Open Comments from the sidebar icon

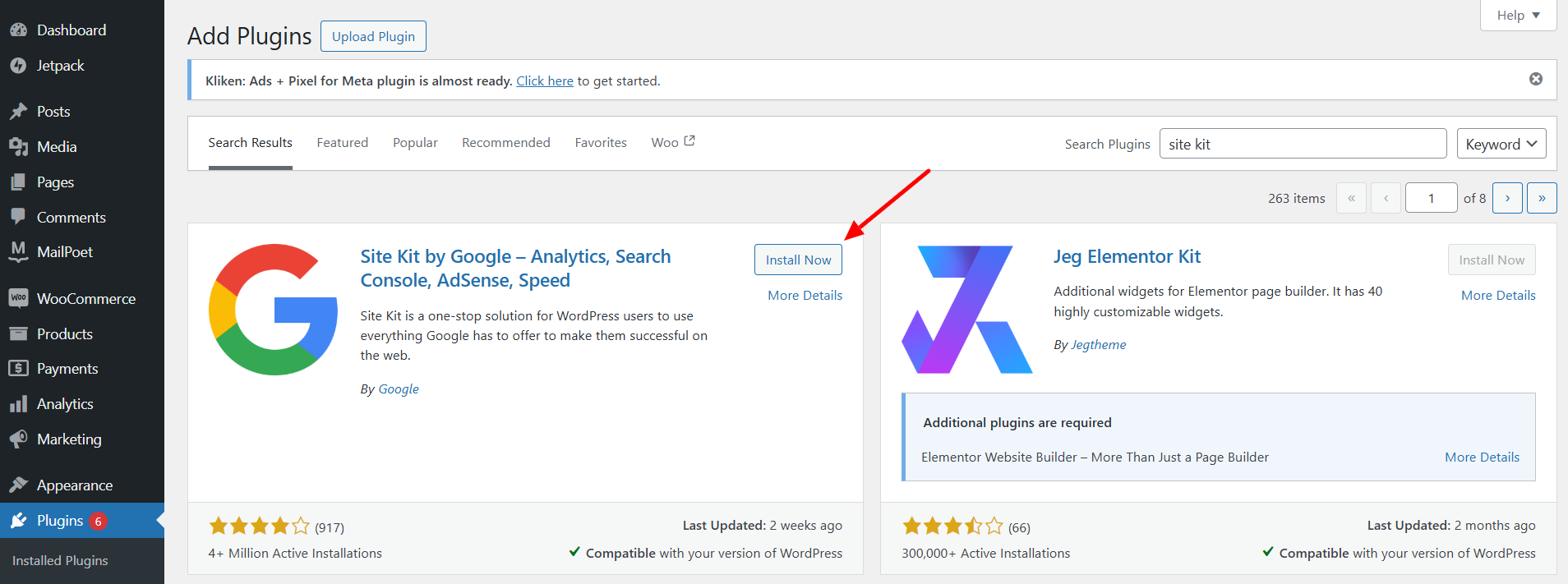click(20, 217)
